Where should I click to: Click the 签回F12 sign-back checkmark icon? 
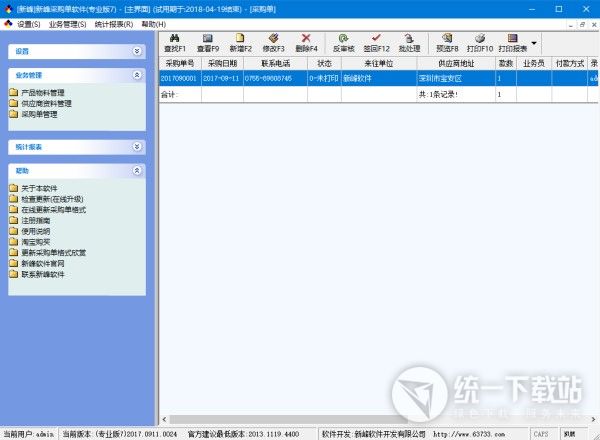pyautogui.click(x=376, y=38)
